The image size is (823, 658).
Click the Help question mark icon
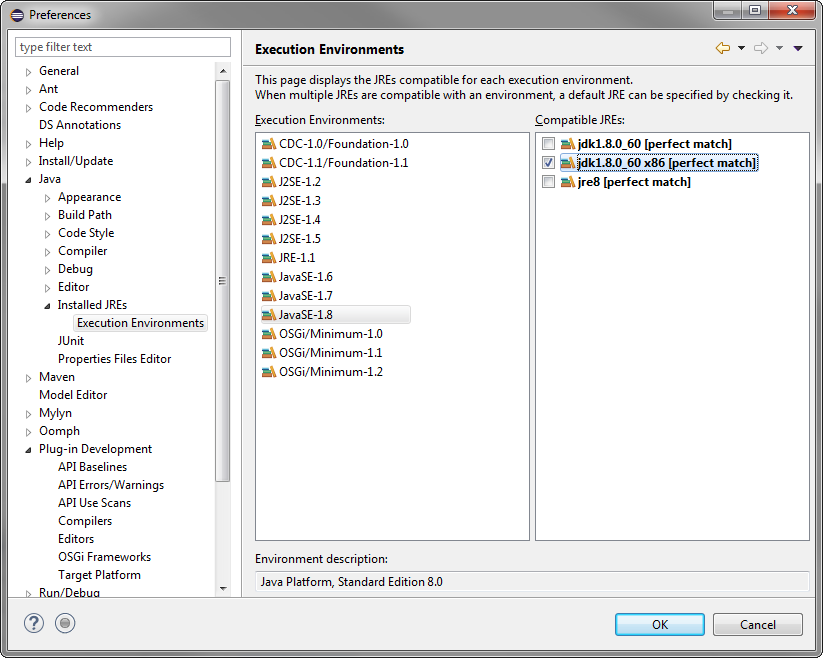pyautogui.click(x=34, y=623)
